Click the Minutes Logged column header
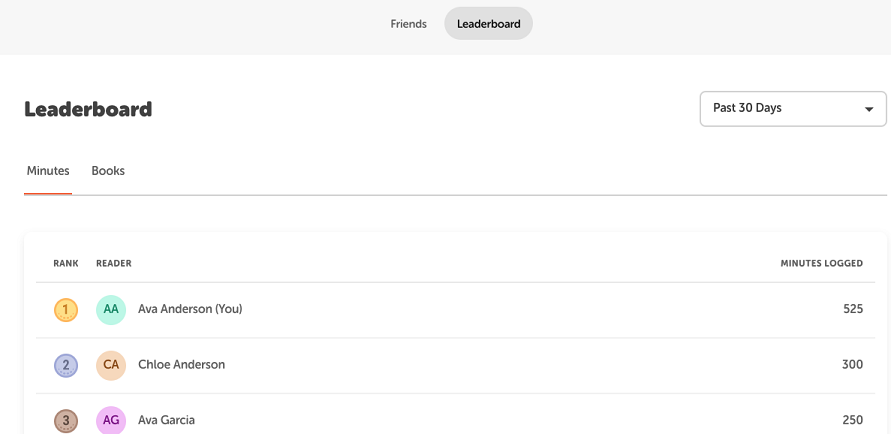This screenshot has height=434, width=891. pyautogui.click(x=821, y=264)
